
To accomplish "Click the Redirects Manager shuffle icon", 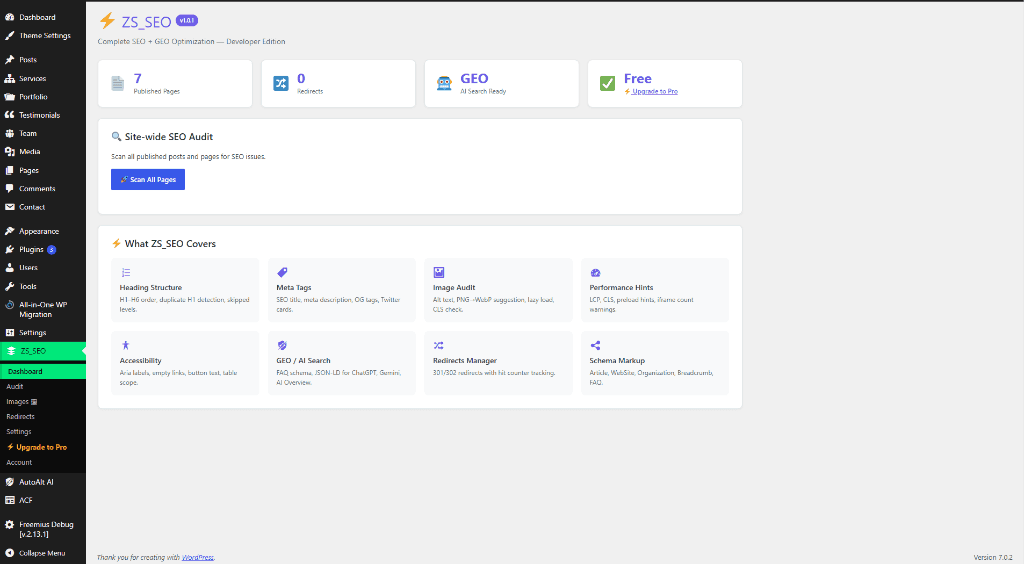I will (x=439, y=345).
